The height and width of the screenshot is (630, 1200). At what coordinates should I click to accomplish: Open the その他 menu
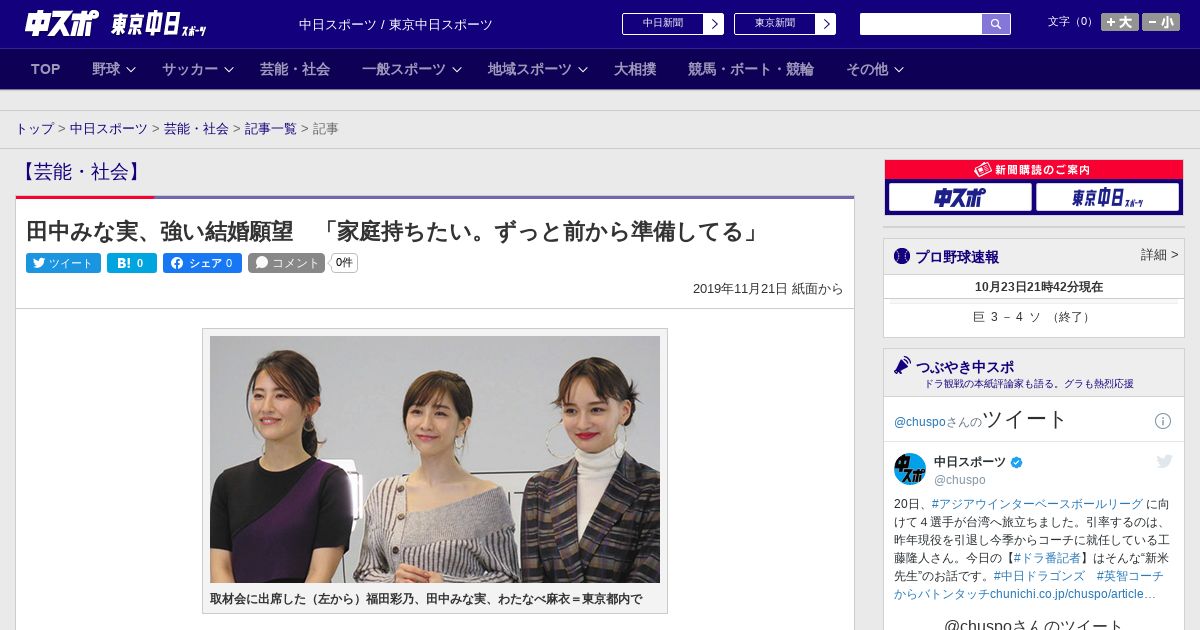[867, 69]
